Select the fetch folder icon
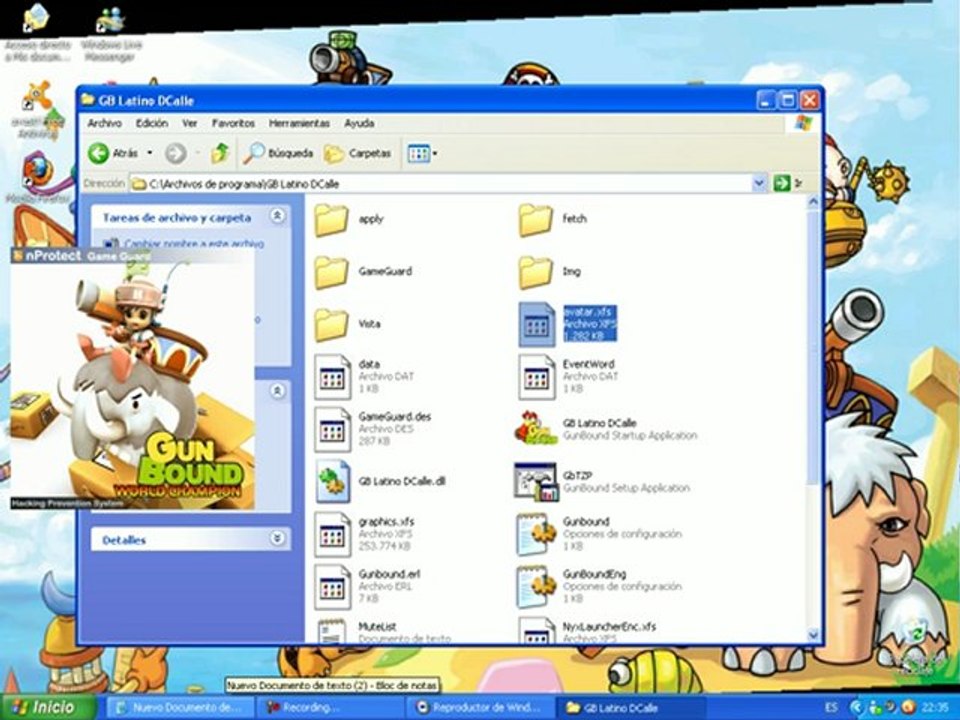 (535, 220)
